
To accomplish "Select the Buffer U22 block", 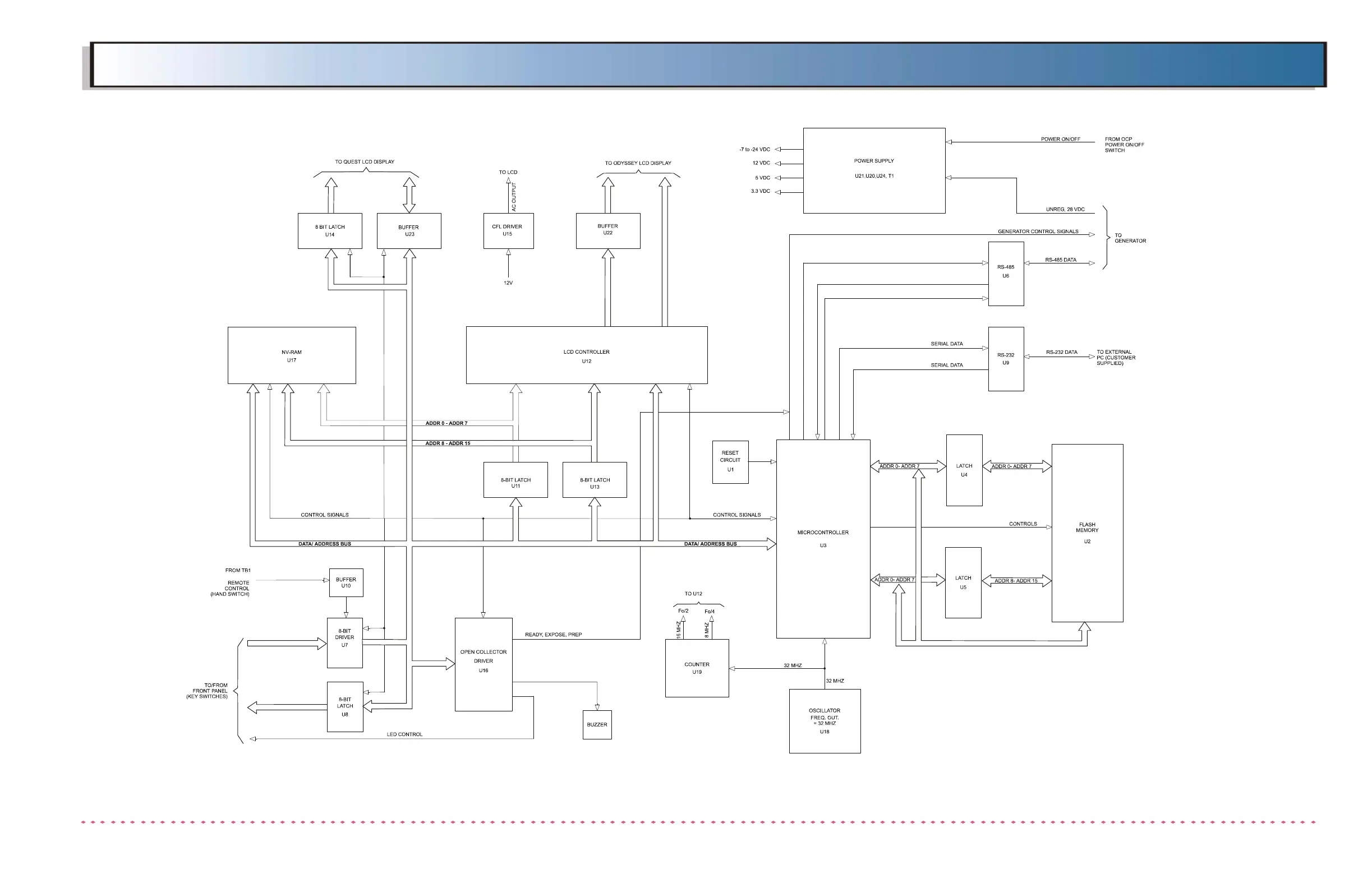I will tap(607, 230).
